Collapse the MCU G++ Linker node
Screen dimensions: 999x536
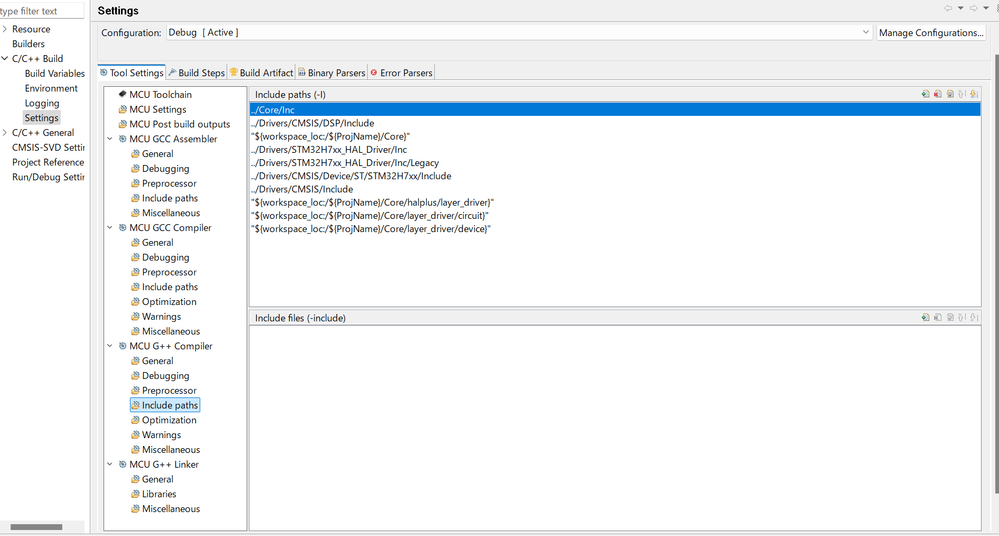(110, 465)
